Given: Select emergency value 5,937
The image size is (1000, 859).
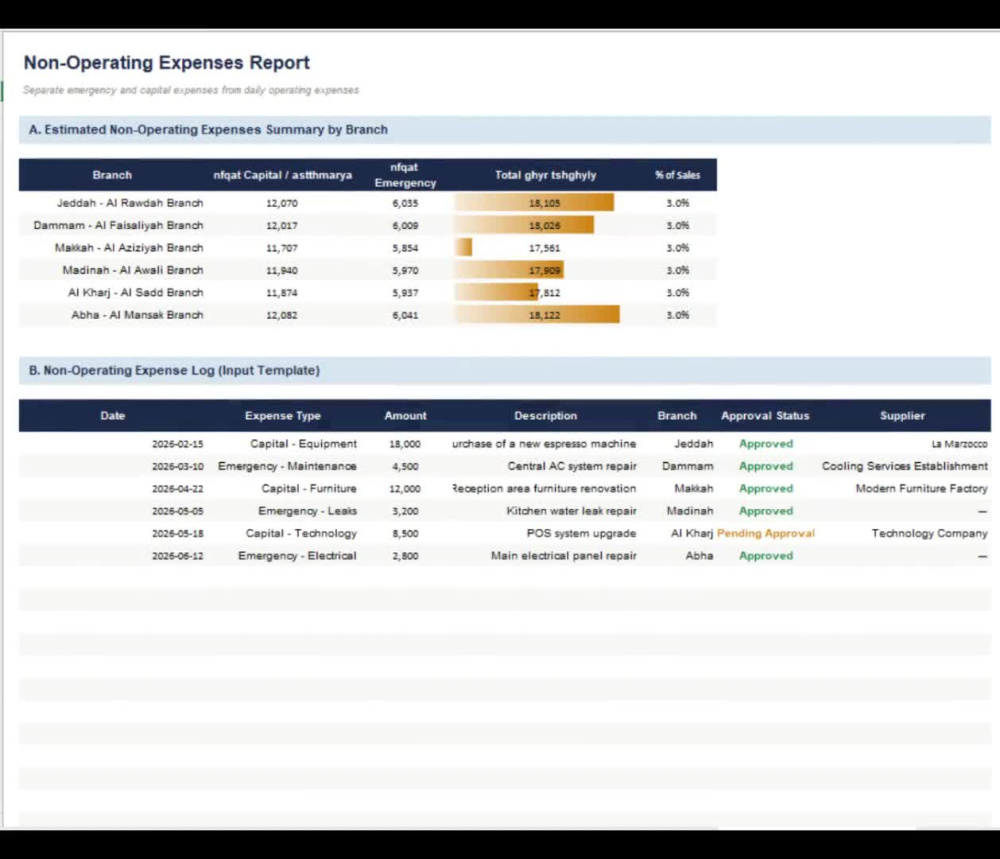Looking at the screenshot, I should 405,293.
